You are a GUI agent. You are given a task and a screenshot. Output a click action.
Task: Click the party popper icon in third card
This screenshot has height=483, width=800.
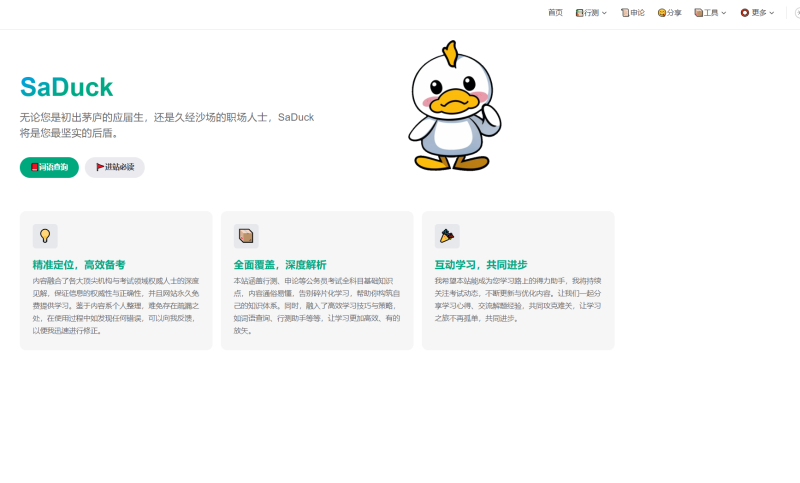tap(447, 236)
